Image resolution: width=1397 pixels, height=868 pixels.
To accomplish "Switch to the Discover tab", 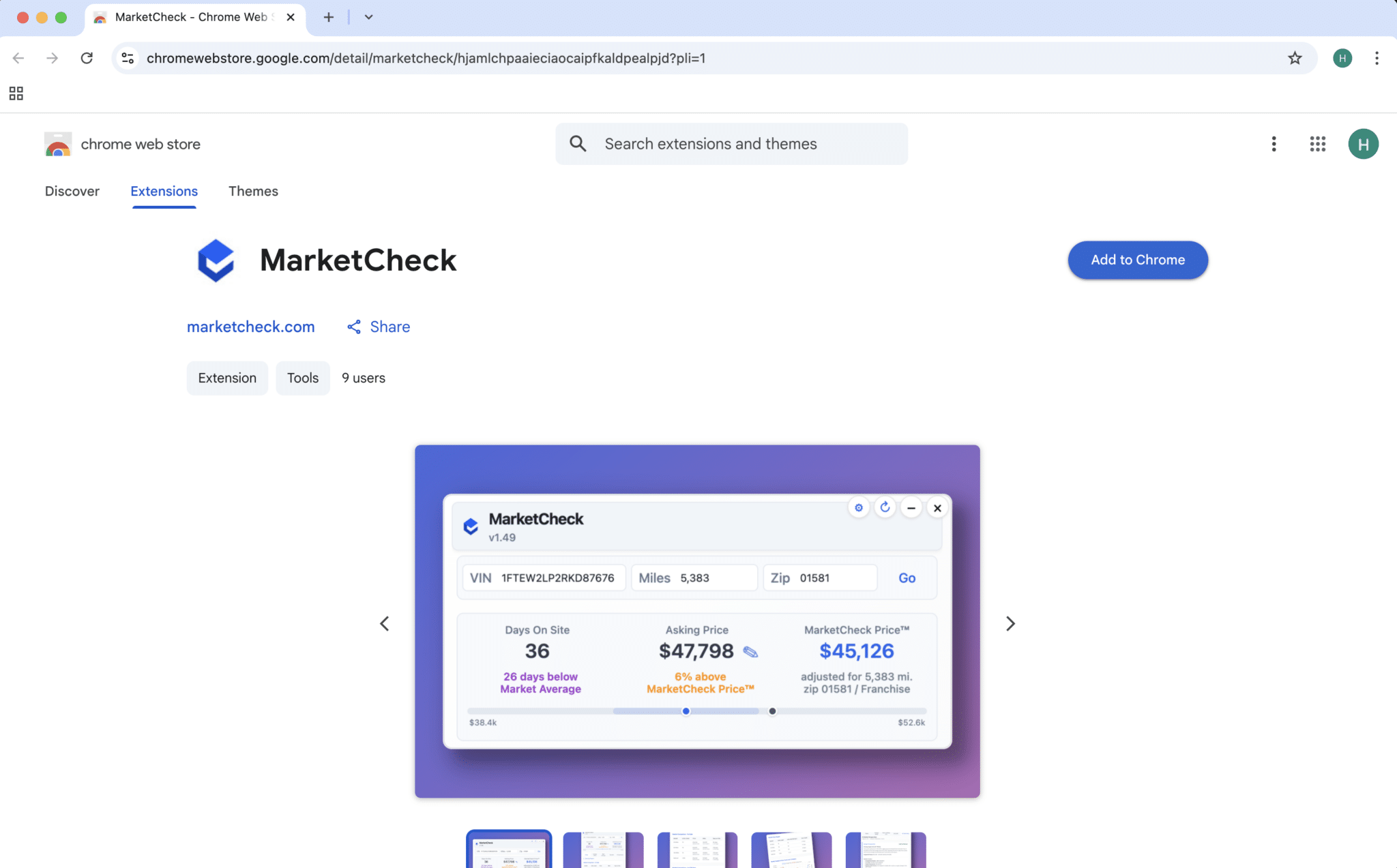I will point(72,192).
